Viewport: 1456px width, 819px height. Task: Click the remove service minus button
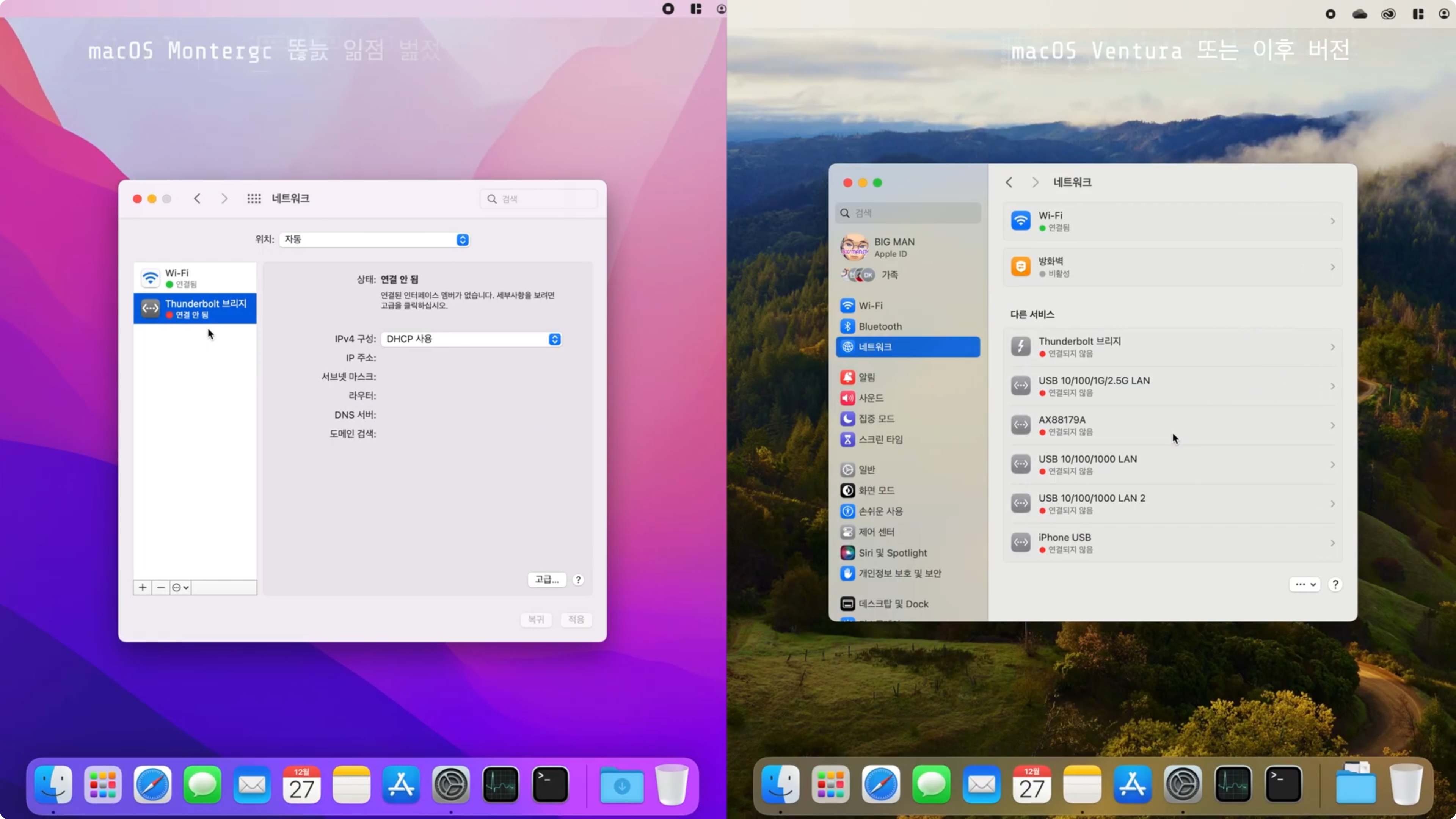[x=161, y=587]
